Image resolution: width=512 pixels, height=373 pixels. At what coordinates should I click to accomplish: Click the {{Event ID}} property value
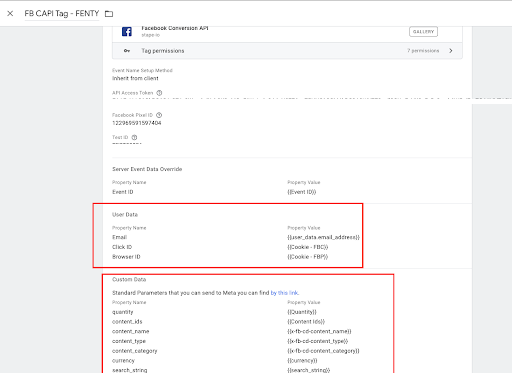(302, 192)
